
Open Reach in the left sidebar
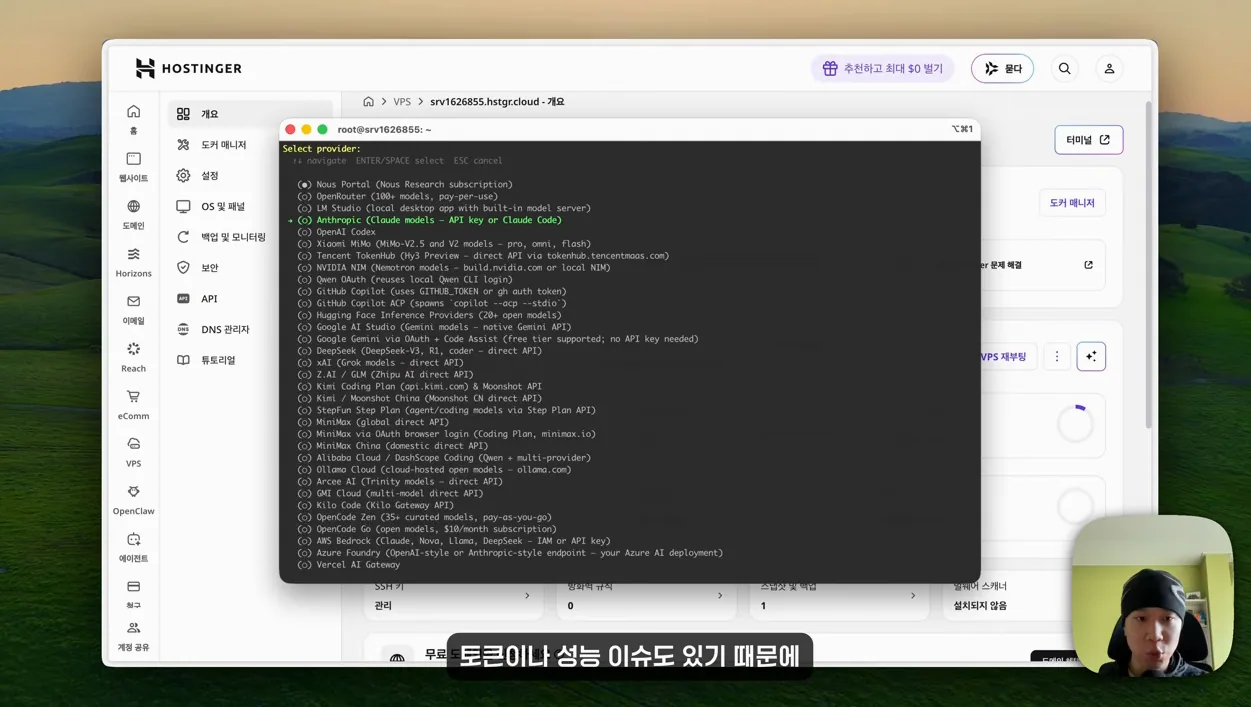(133, 357)
